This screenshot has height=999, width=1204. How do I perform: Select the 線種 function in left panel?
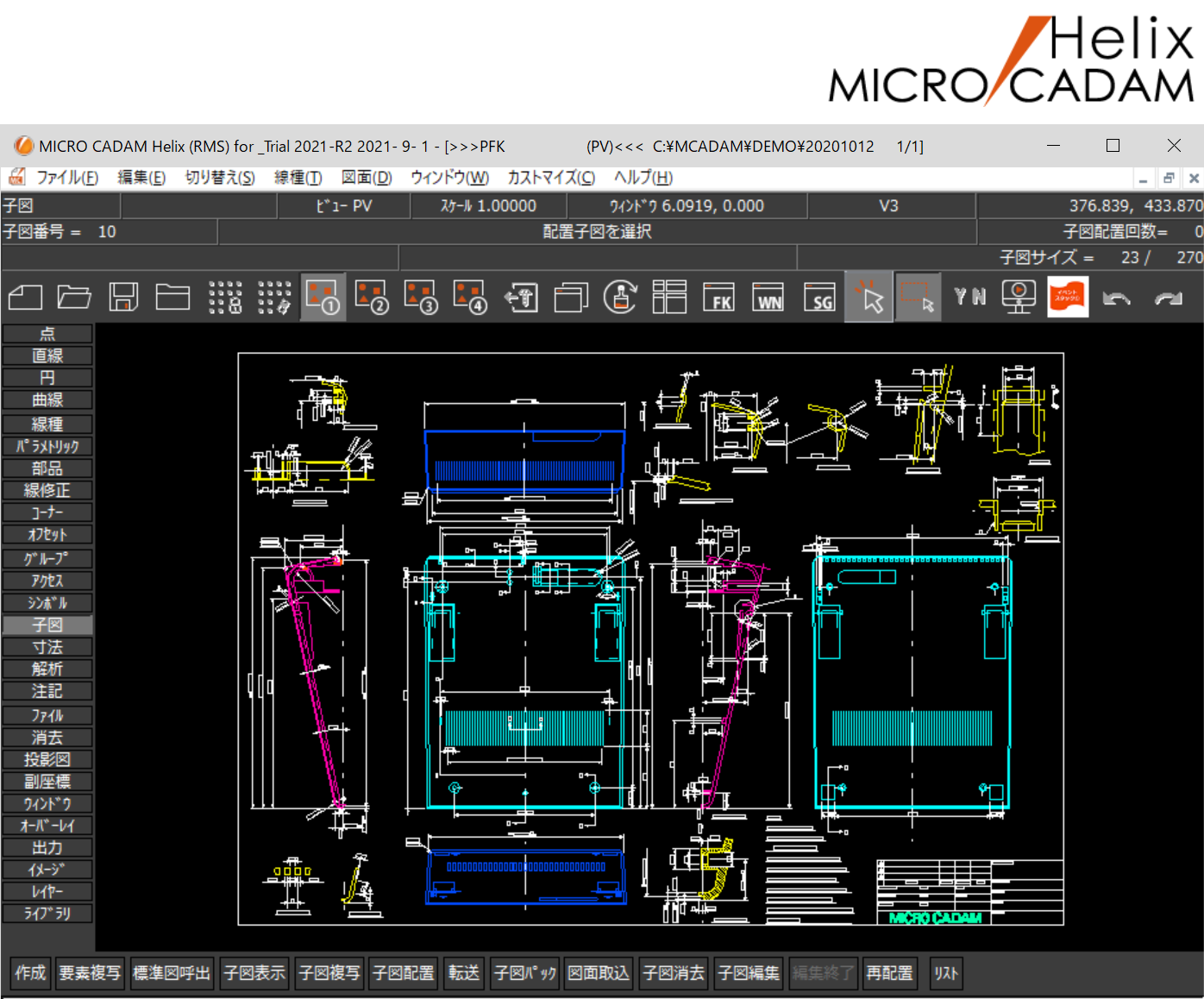click(x=47, y=424)
